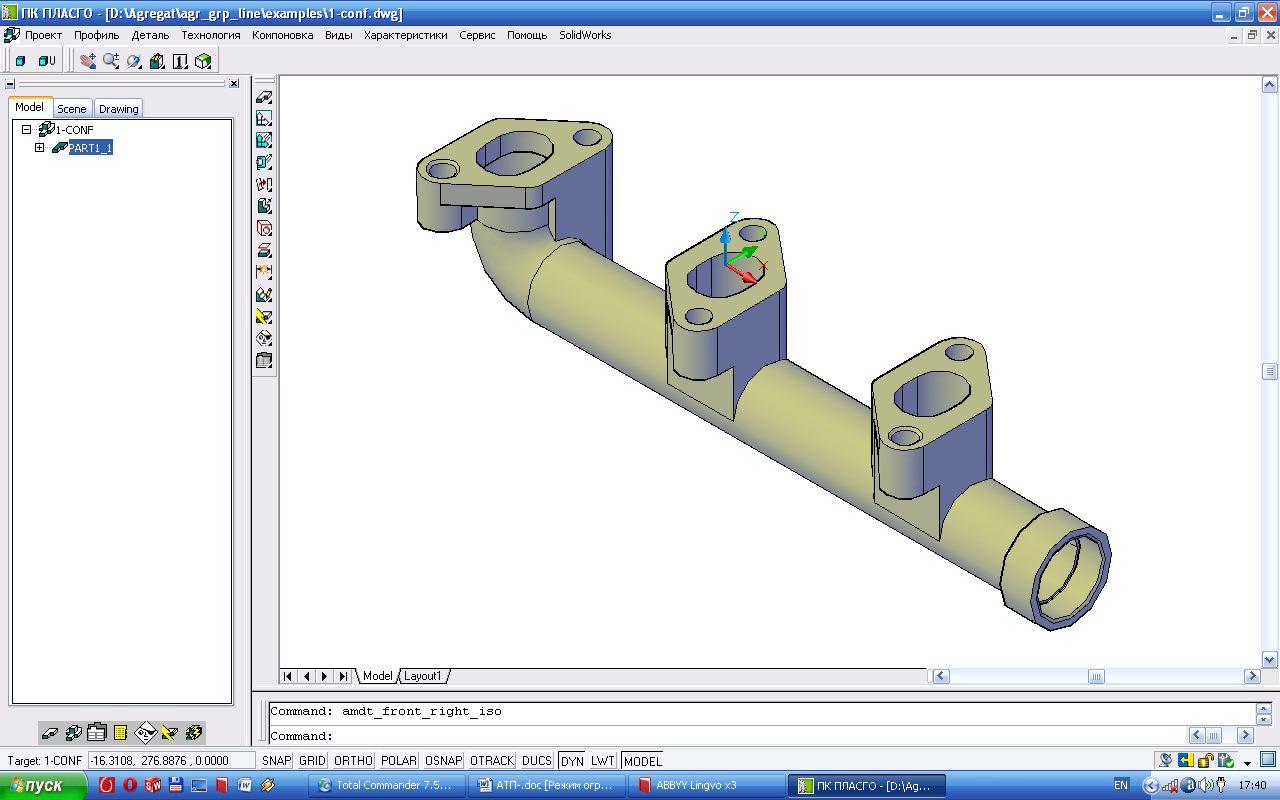Image resolution: width=1280 pixels, height=800 pixels.
Task: Switch to the Drawing tab
Action: [x=119, y=108]
